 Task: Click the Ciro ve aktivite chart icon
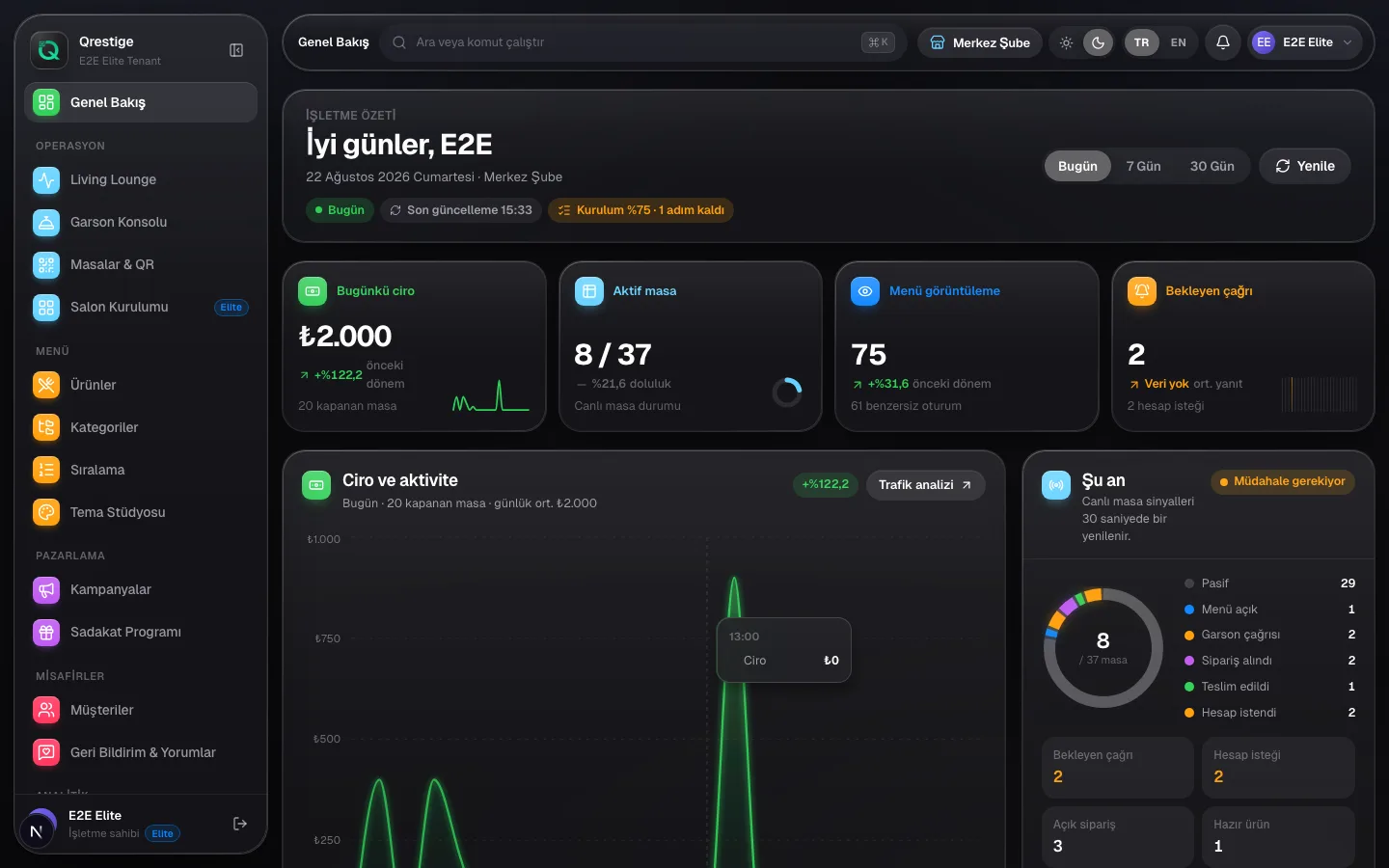[316, 485]
